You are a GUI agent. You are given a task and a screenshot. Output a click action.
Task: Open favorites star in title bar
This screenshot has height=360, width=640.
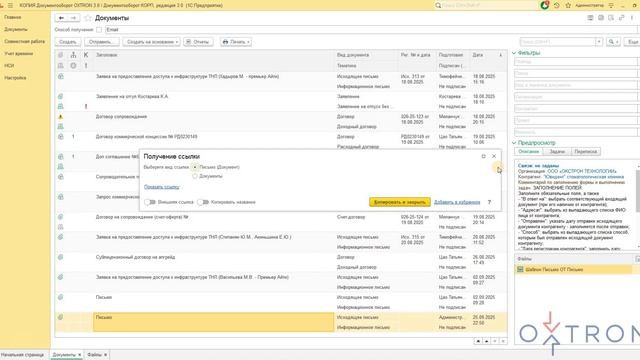pyautogui.click(x=568, y=5)
